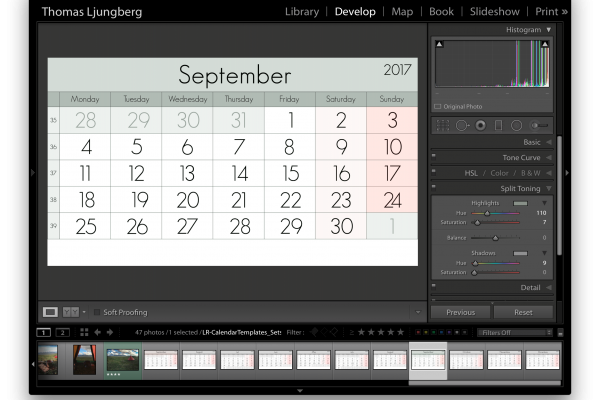Select the Adjustment Brush tool
This screenshot has width=600, height=400.
point(539,125)
